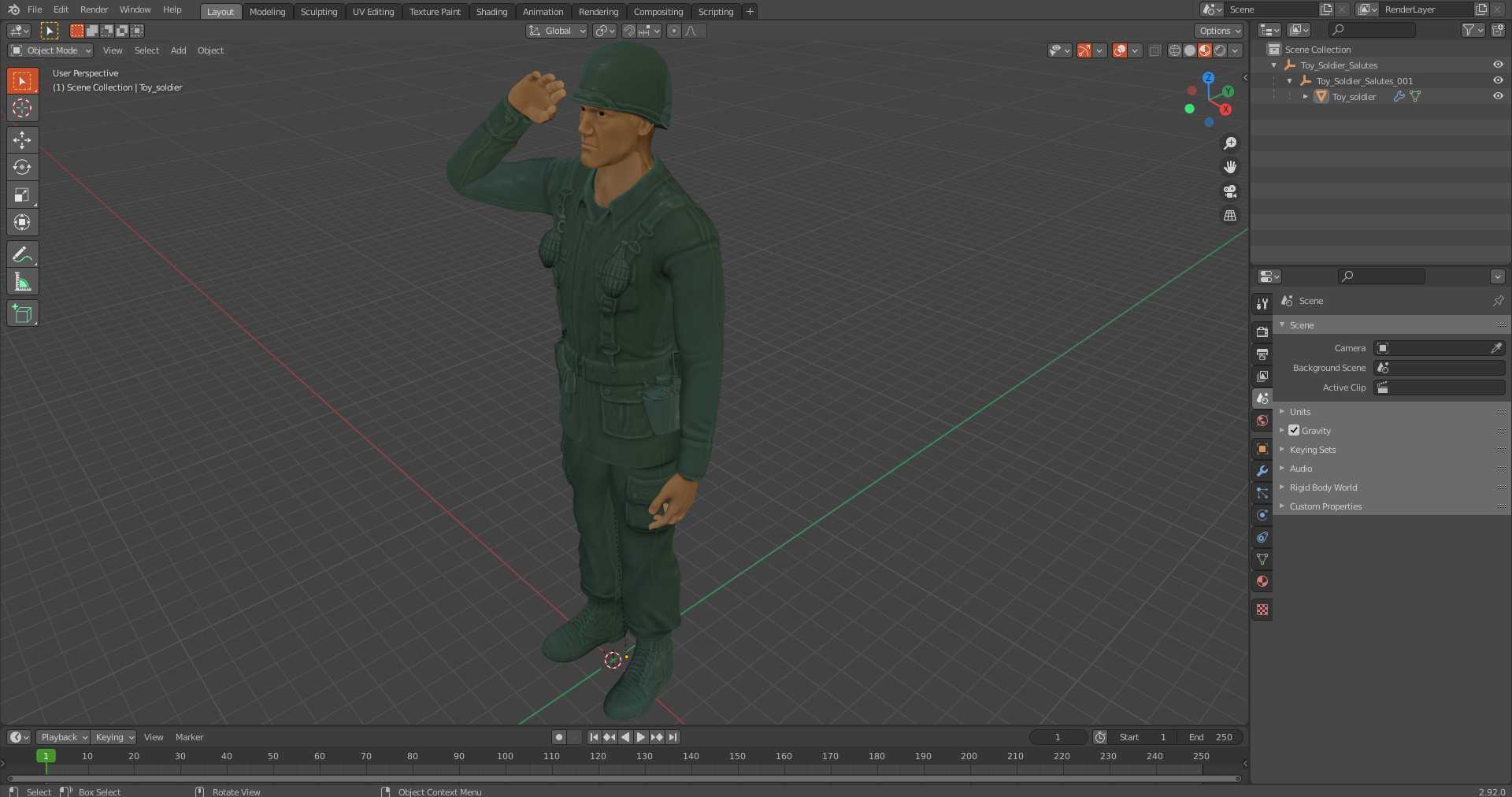Activate the Scale tool
Screen dimensions: 1512x797
point(22,195)
